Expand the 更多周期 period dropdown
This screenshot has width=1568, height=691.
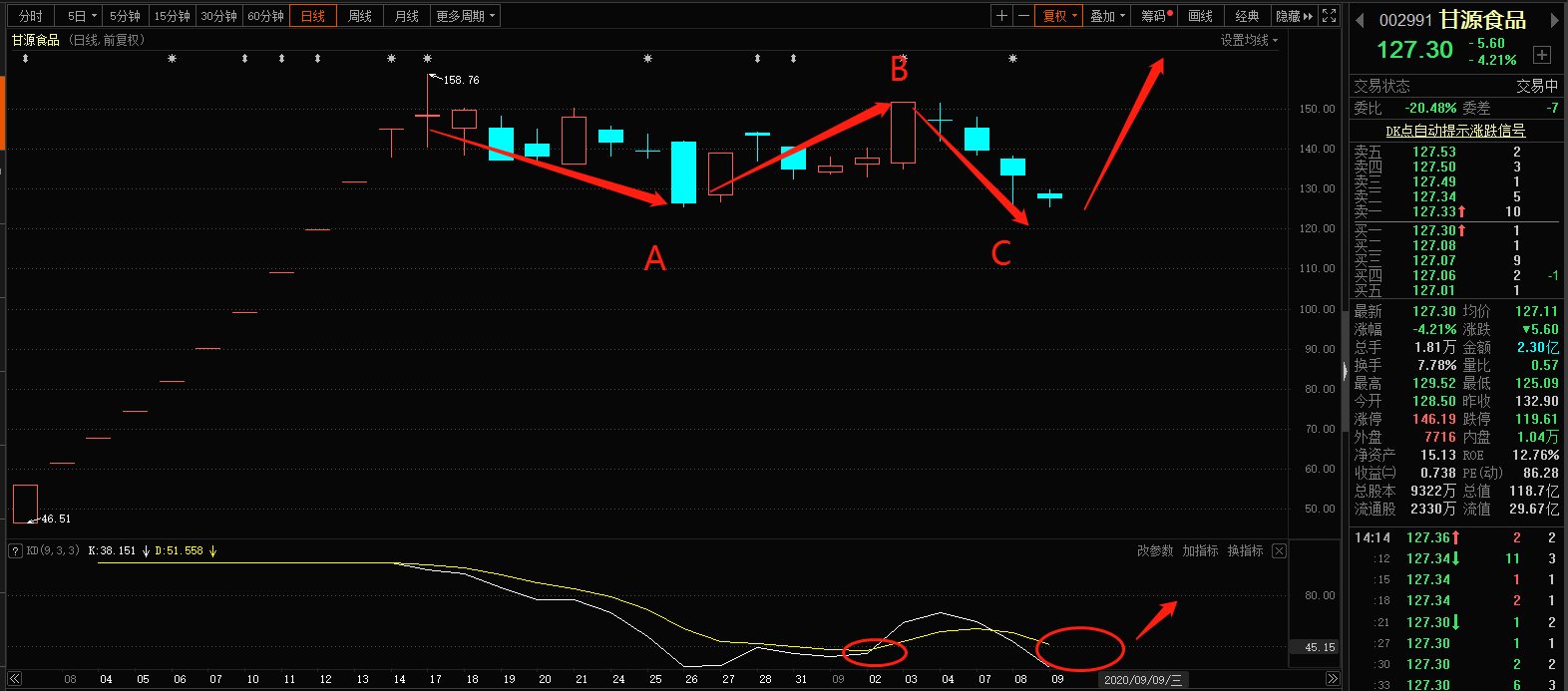click(x=465, y=16)
